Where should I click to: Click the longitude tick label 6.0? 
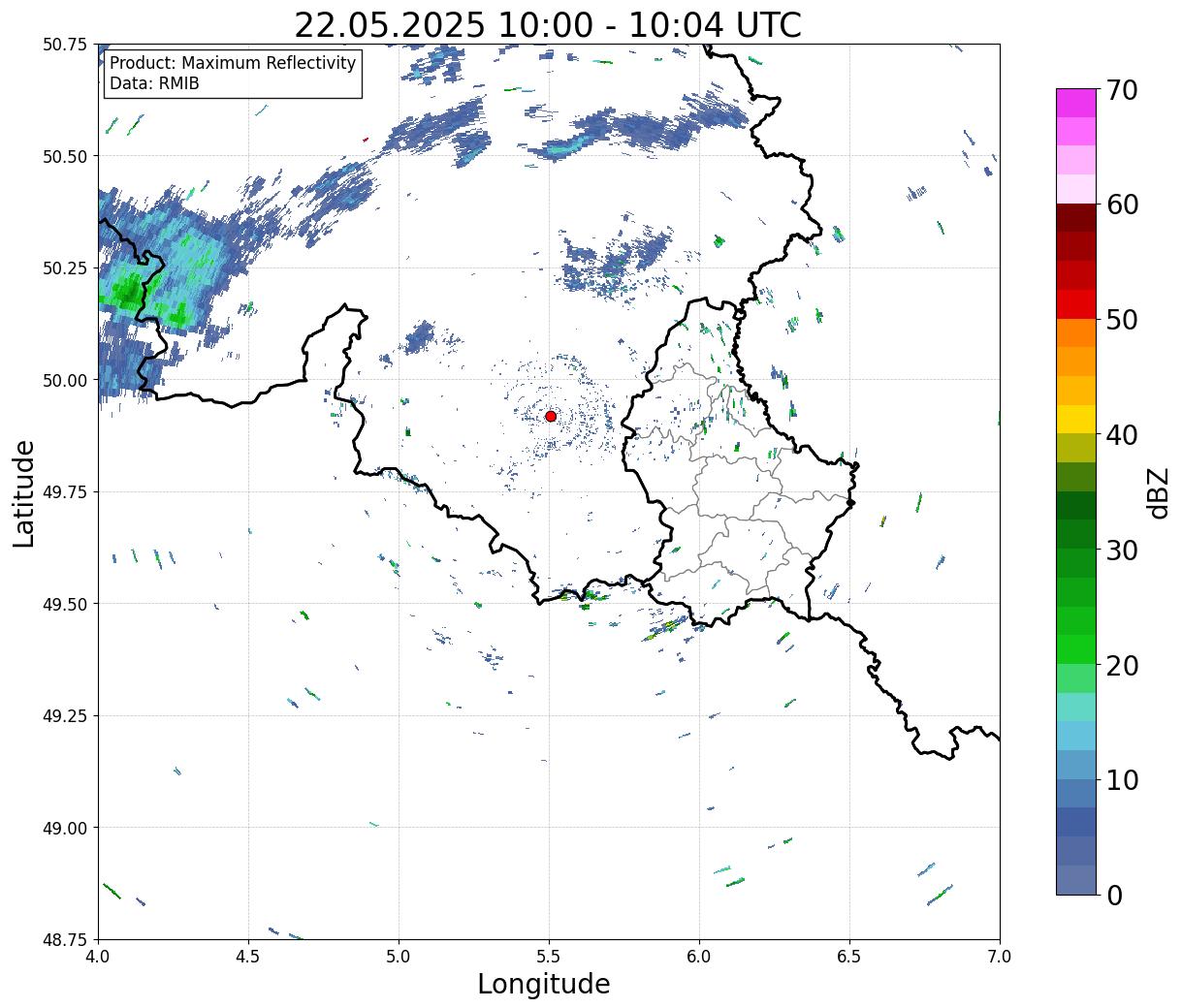click(699, 956)
